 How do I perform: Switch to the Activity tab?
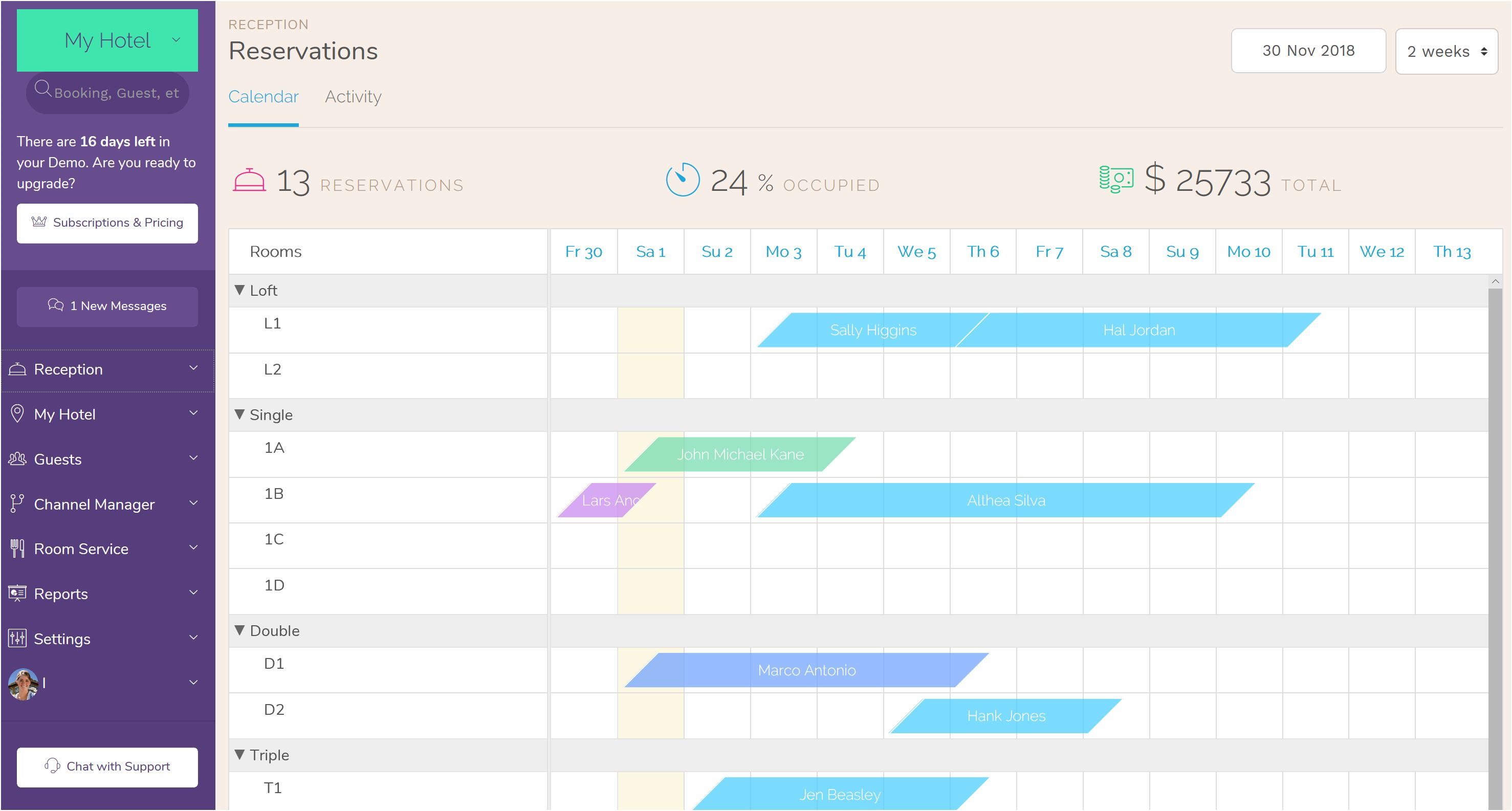tap(353, 97)
